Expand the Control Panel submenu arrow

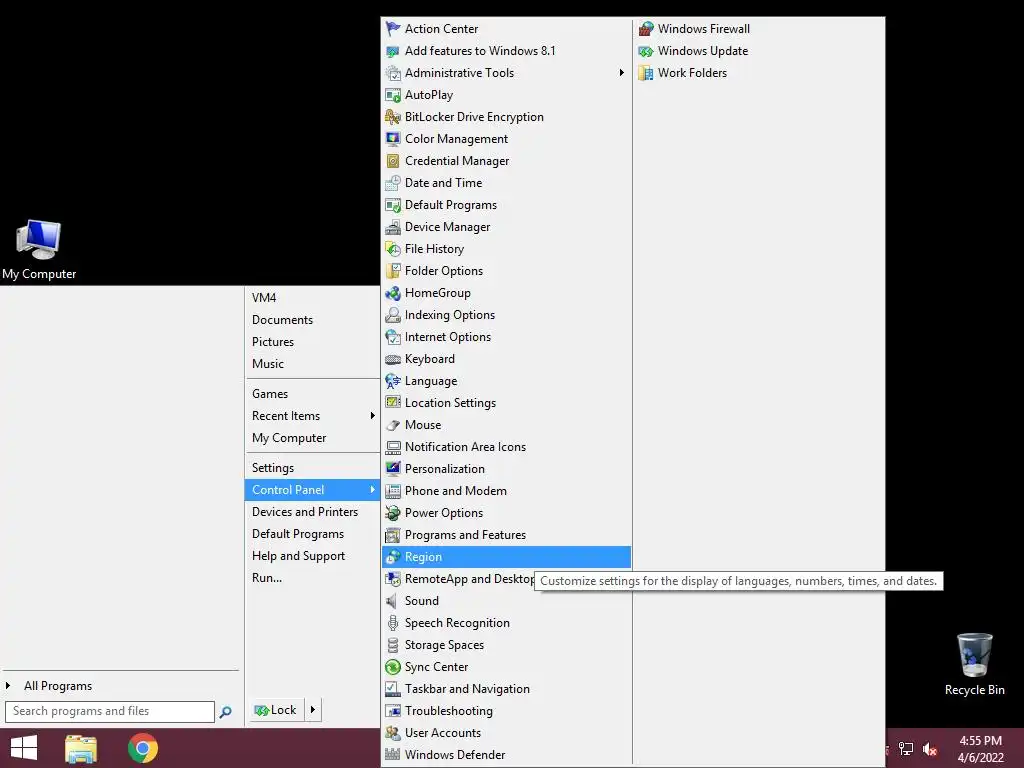pyautogui.click(x=372, y=490)
